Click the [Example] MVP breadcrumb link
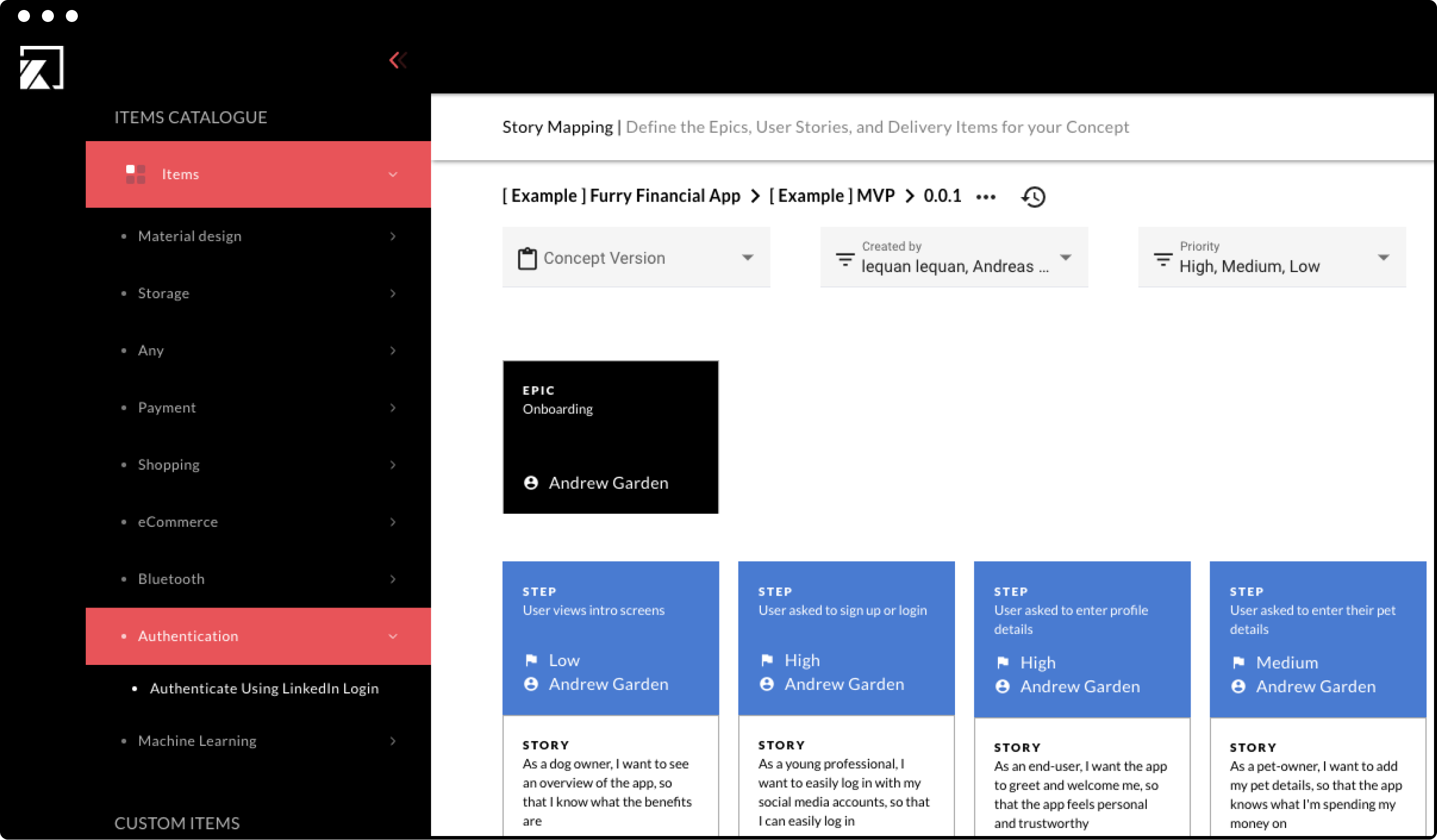The image size is (1437, 840). coord(831,196)
